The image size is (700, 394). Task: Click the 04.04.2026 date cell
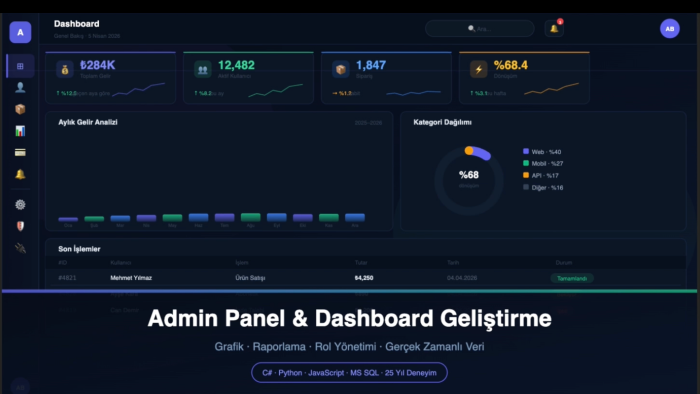[x=462, y=278]
